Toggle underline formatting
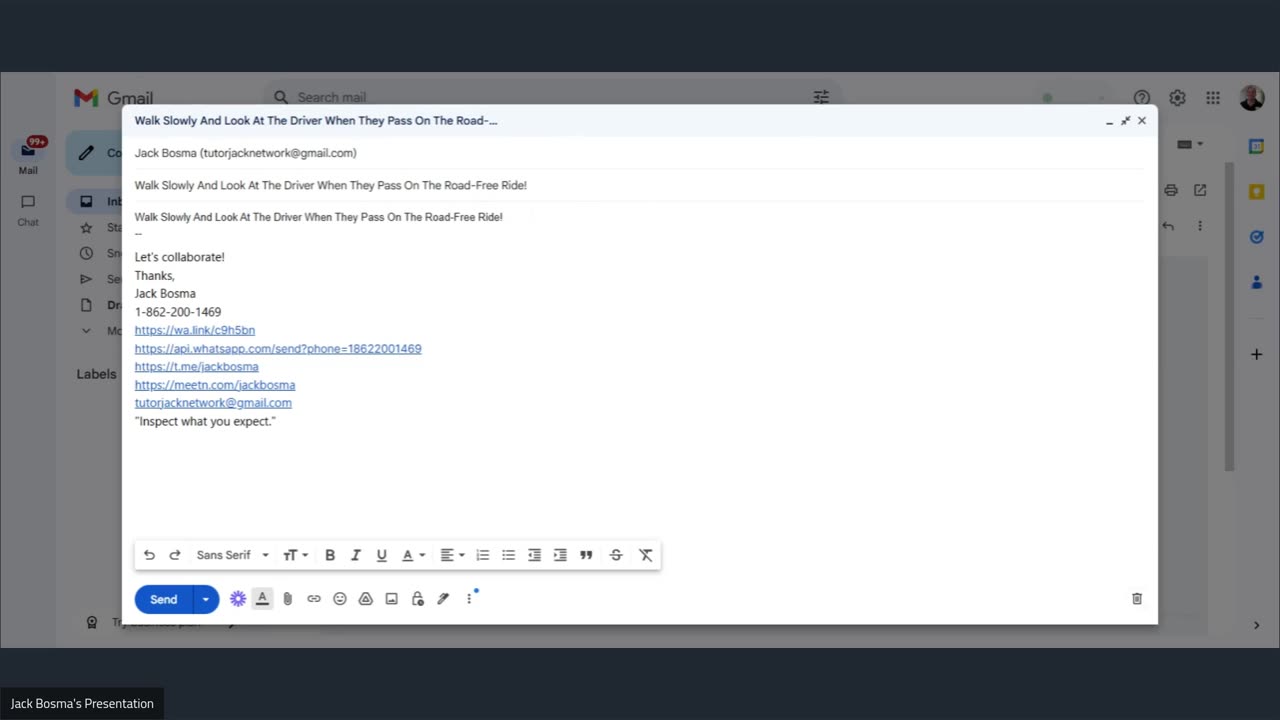1280x720 pixels. 381,555
